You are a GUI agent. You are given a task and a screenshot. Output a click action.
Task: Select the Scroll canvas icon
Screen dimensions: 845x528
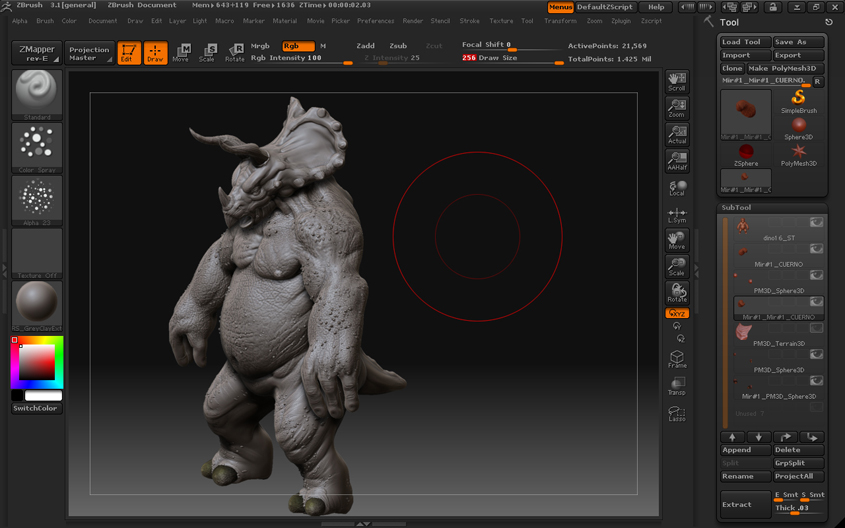(677, 81)
